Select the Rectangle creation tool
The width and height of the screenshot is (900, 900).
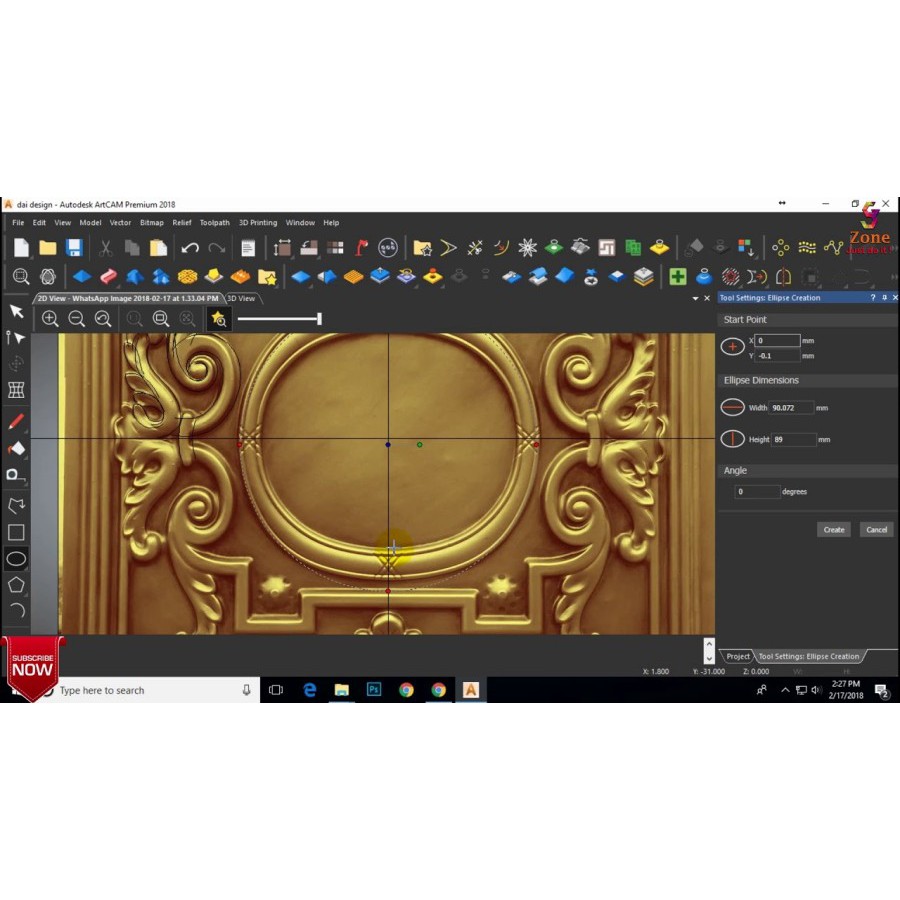16,533
